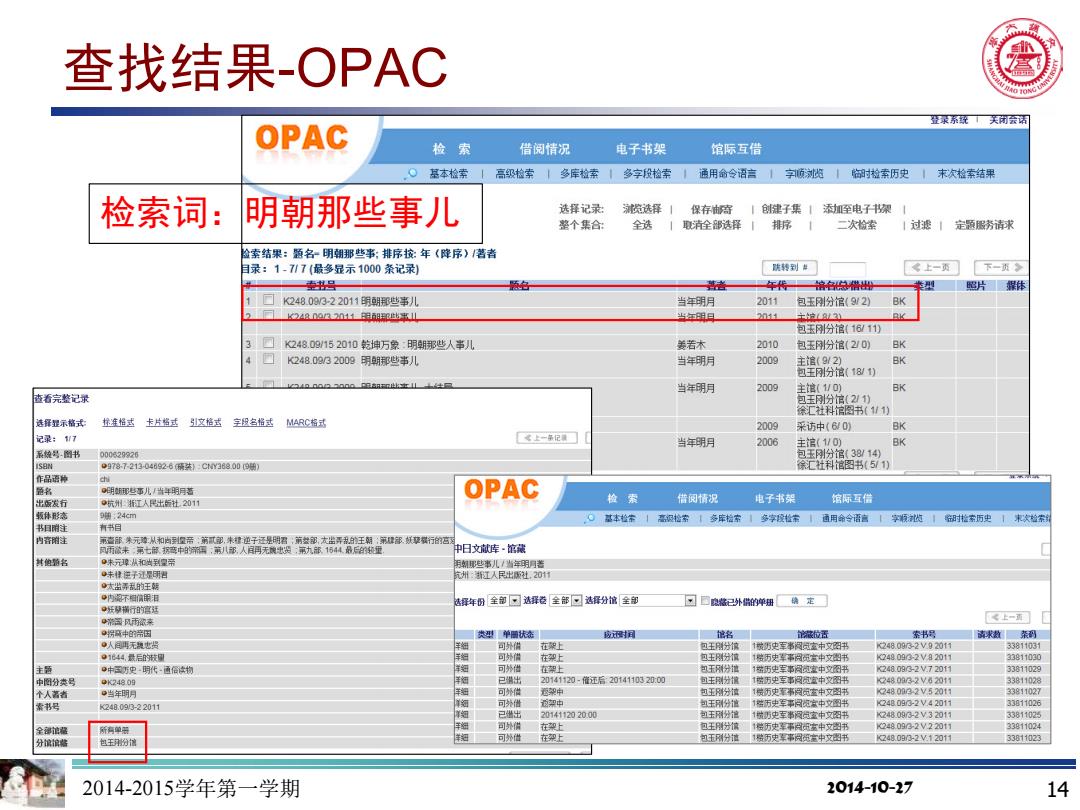1080x810 pixels.
Task: Click the 关闭会话 link
Action: tap(1008, 120)
